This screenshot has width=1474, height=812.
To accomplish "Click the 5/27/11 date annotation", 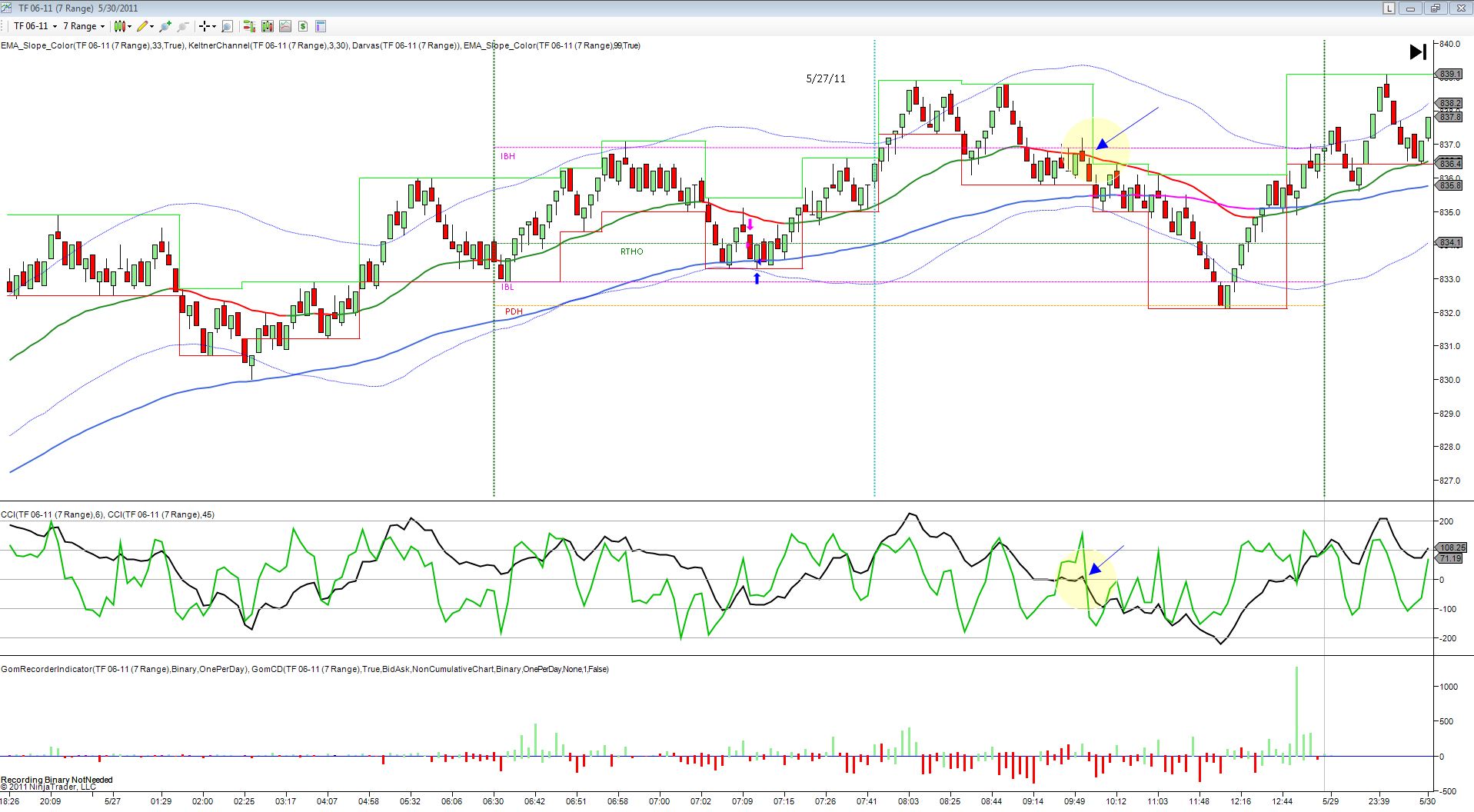I will coord(825,78).
